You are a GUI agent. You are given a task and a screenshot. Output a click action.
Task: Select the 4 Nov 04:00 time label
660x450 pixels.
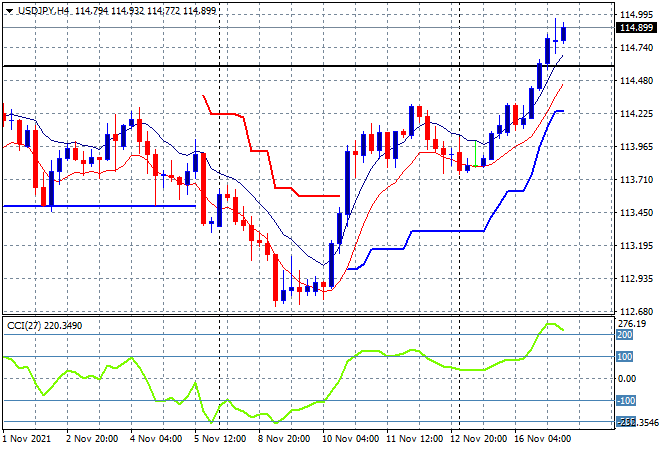pos(156,439)
